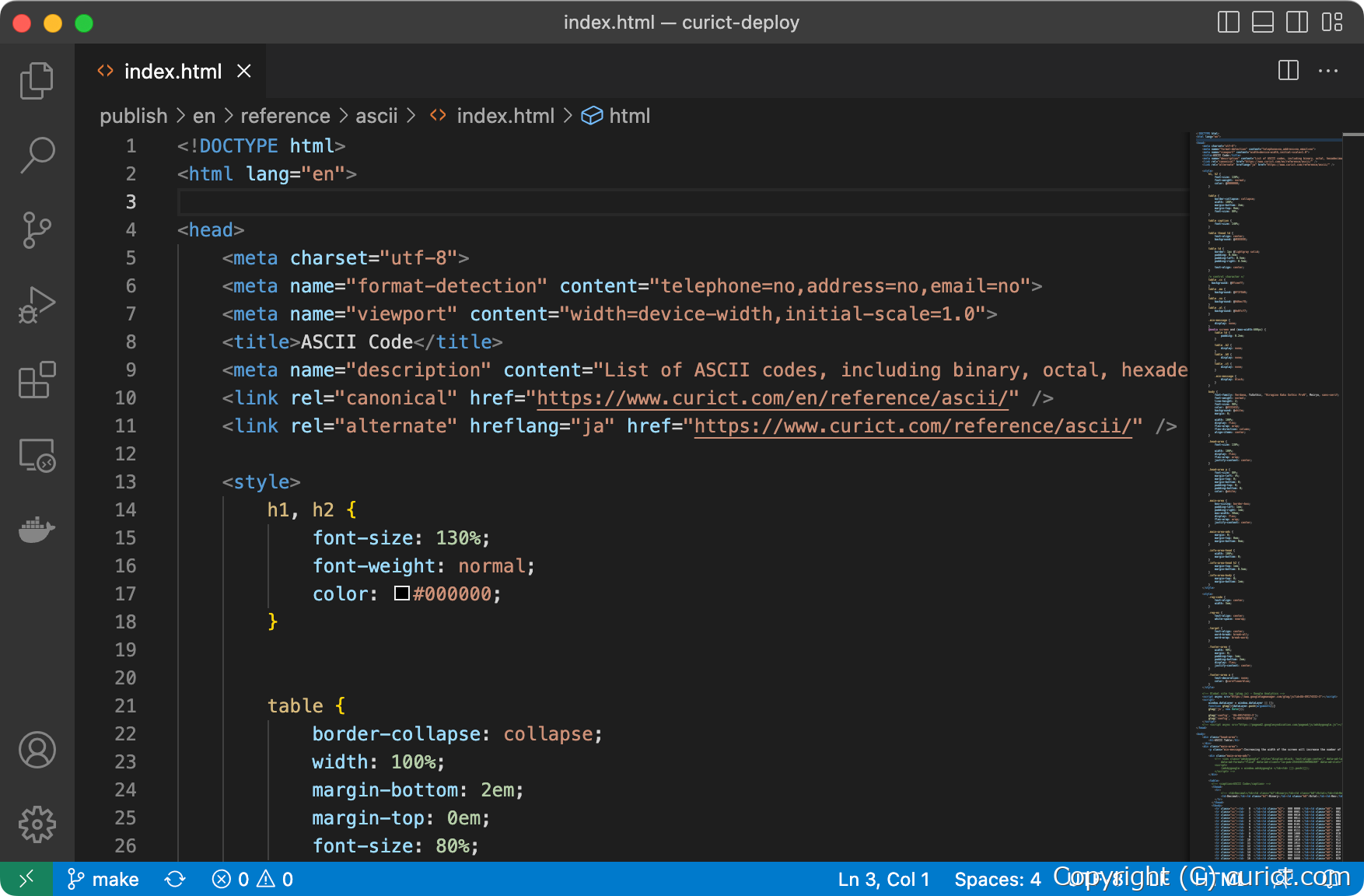Open the Docker extension panel

click(37, 530)
